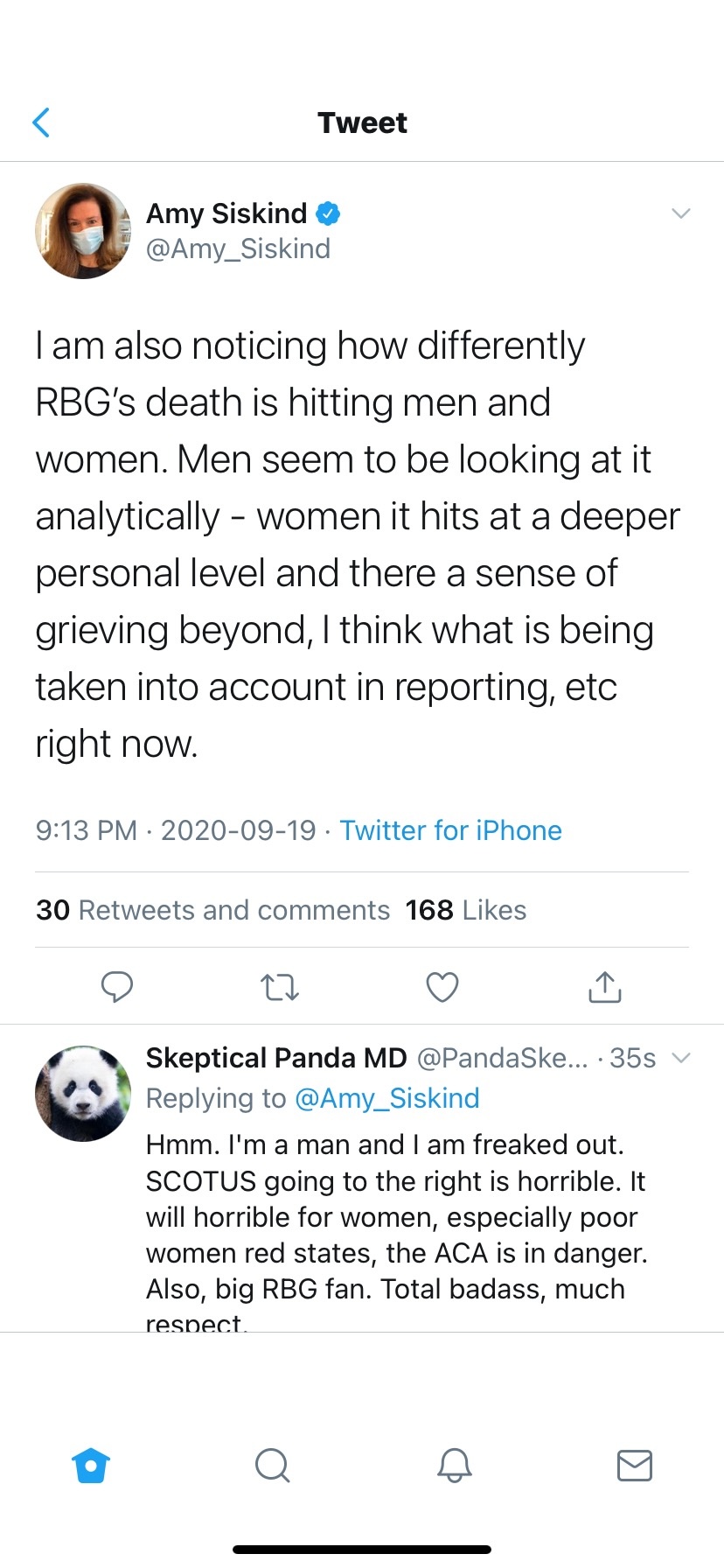The image size is (724, 1568).
Task: Open the Skeptical Panda MD profile name
Action: [x=276, y=1058]
